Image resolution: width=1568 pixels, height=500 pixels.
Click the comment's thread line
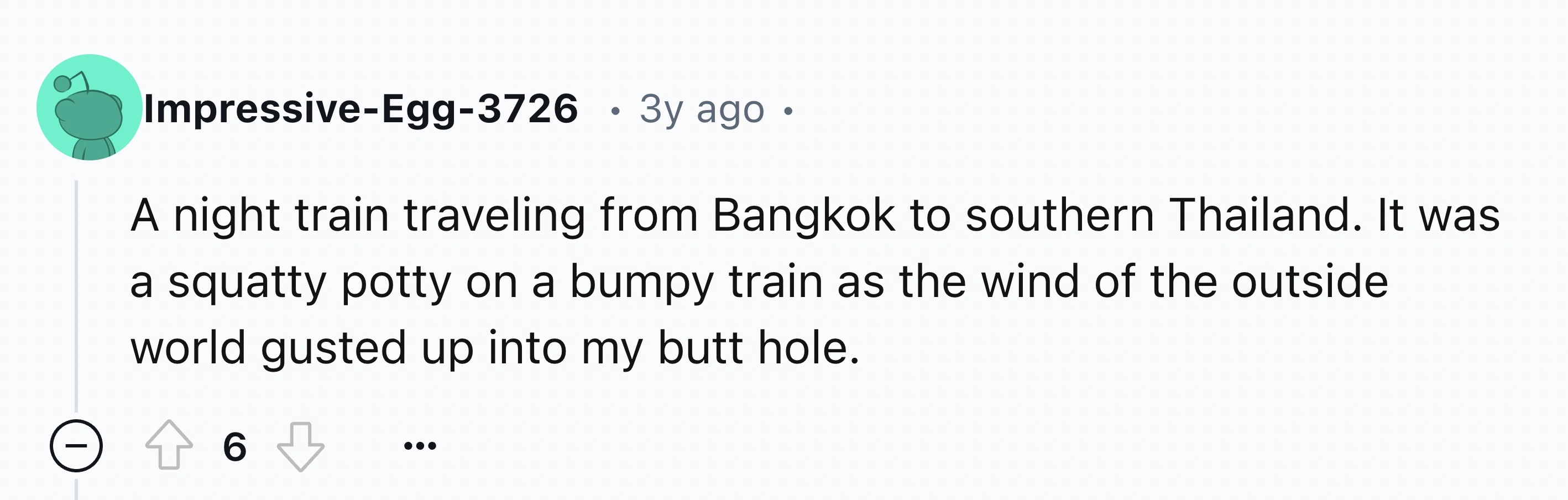tap(76, 293)
